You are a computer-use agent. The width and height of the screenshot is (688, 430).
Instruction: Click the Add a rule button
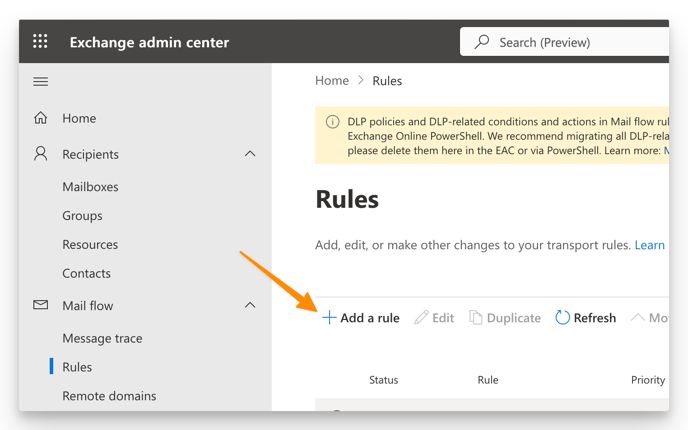pyautogui.click(x=361, y=318)
